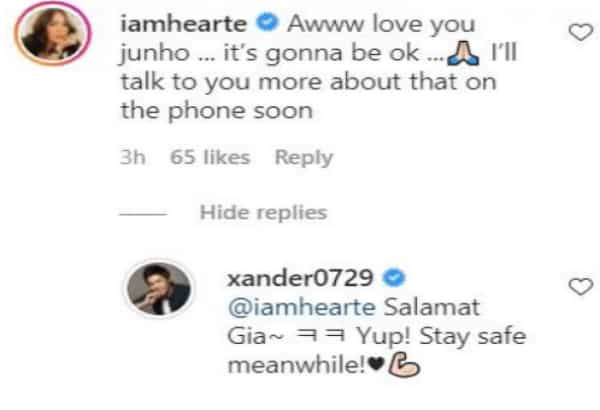View the 65 likes list

(x=210, y=157)
